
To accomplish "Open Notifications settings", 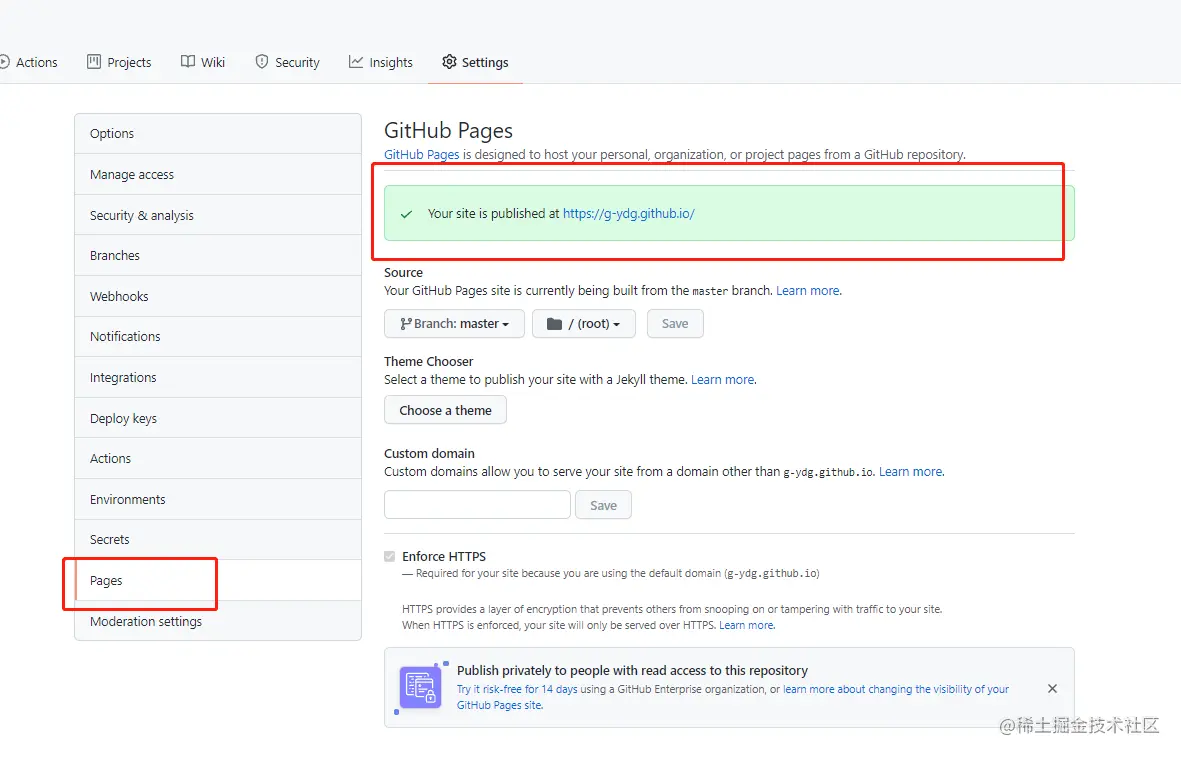I will (x=218, y=337).
